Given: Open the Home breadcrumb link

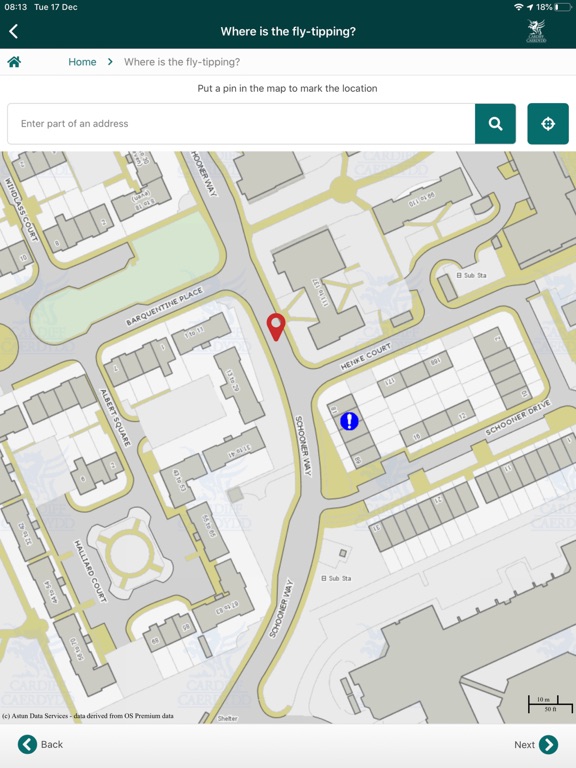Looking at the screenshot, I should tap(82, 62).
